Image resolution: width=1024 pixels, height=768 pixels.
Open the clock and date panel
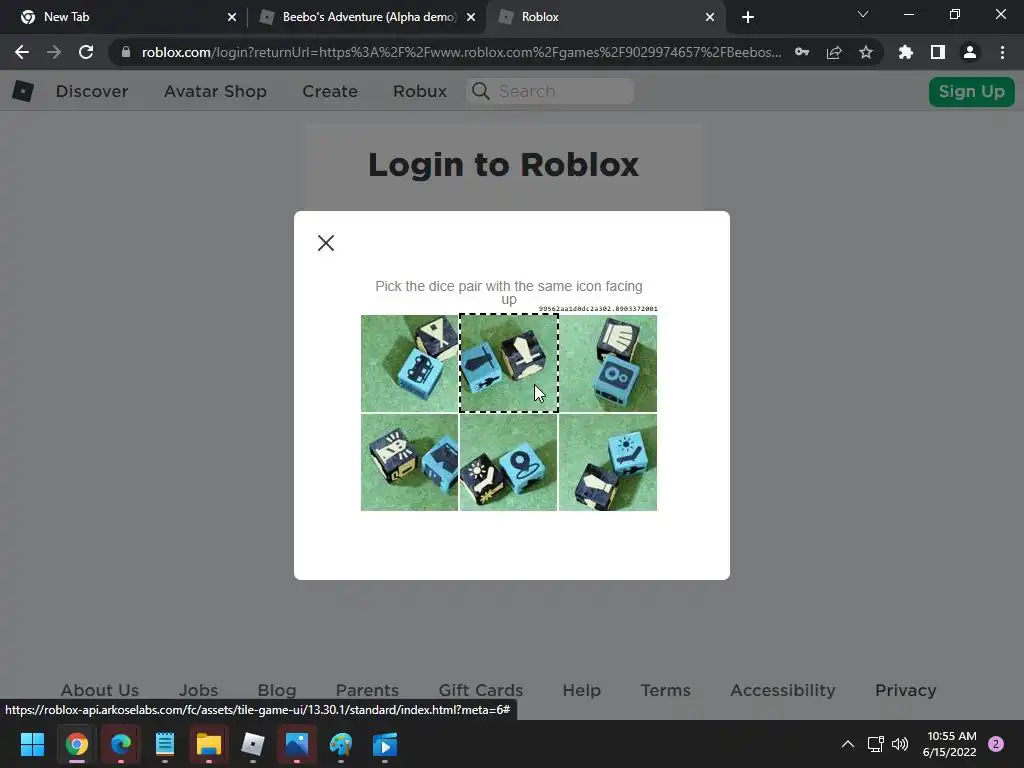point(950,744)
